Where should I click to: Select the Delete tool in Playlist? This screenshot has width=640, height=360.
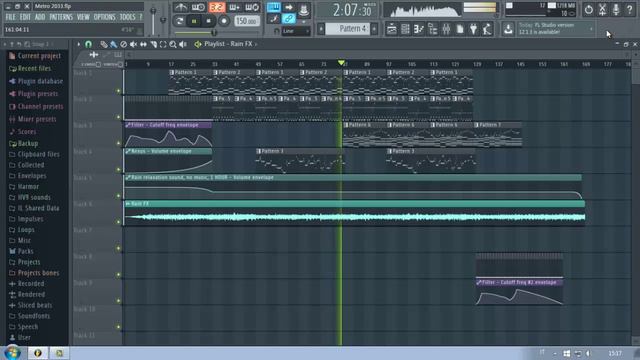point(123,44)
